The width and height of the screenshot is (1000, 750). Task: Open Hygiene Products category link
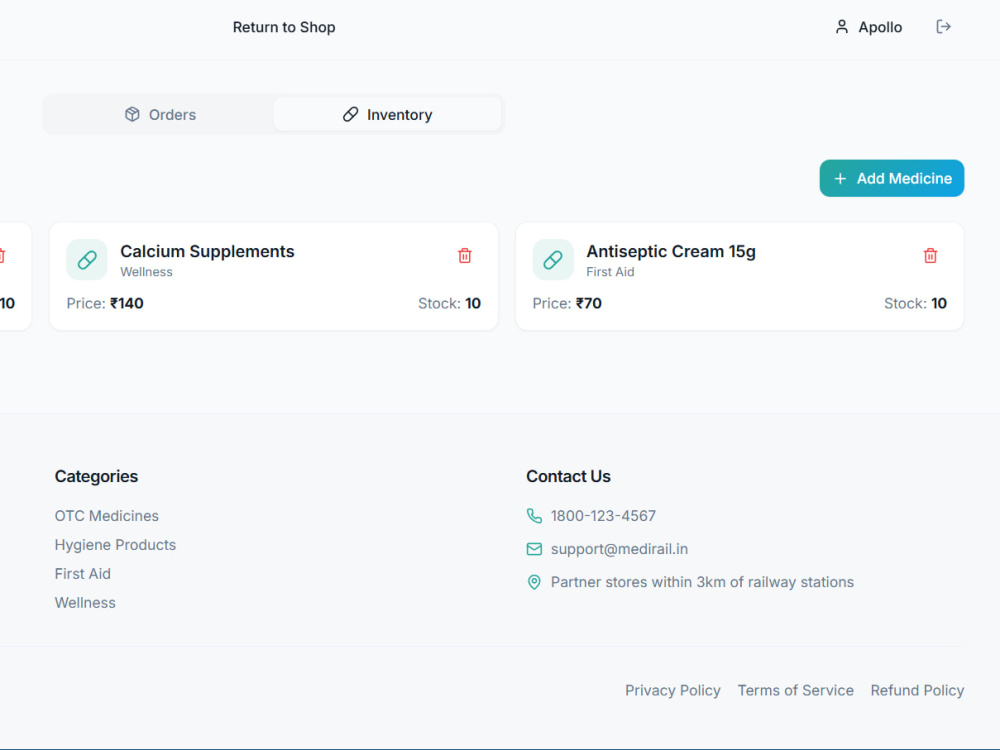(x=115, y=545)
